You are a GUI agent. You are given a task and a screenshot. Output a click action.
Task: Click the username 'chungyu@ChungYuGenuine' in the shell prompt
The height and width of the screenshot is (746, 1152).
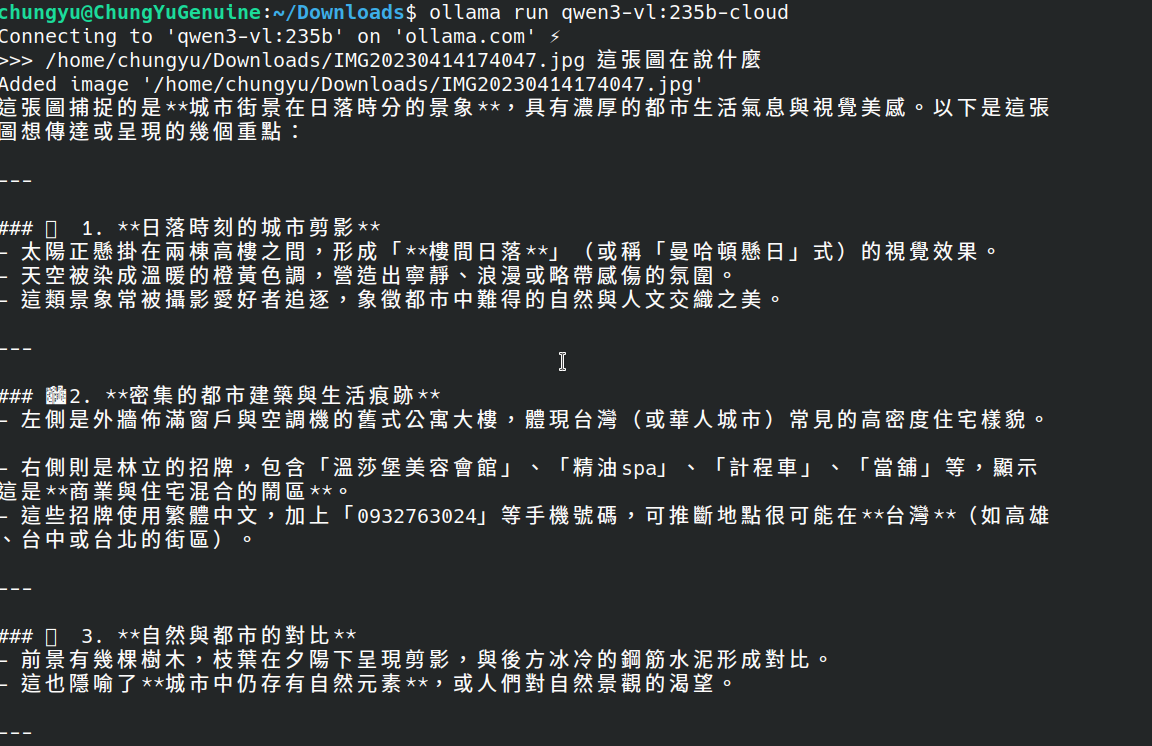point(131,12)
